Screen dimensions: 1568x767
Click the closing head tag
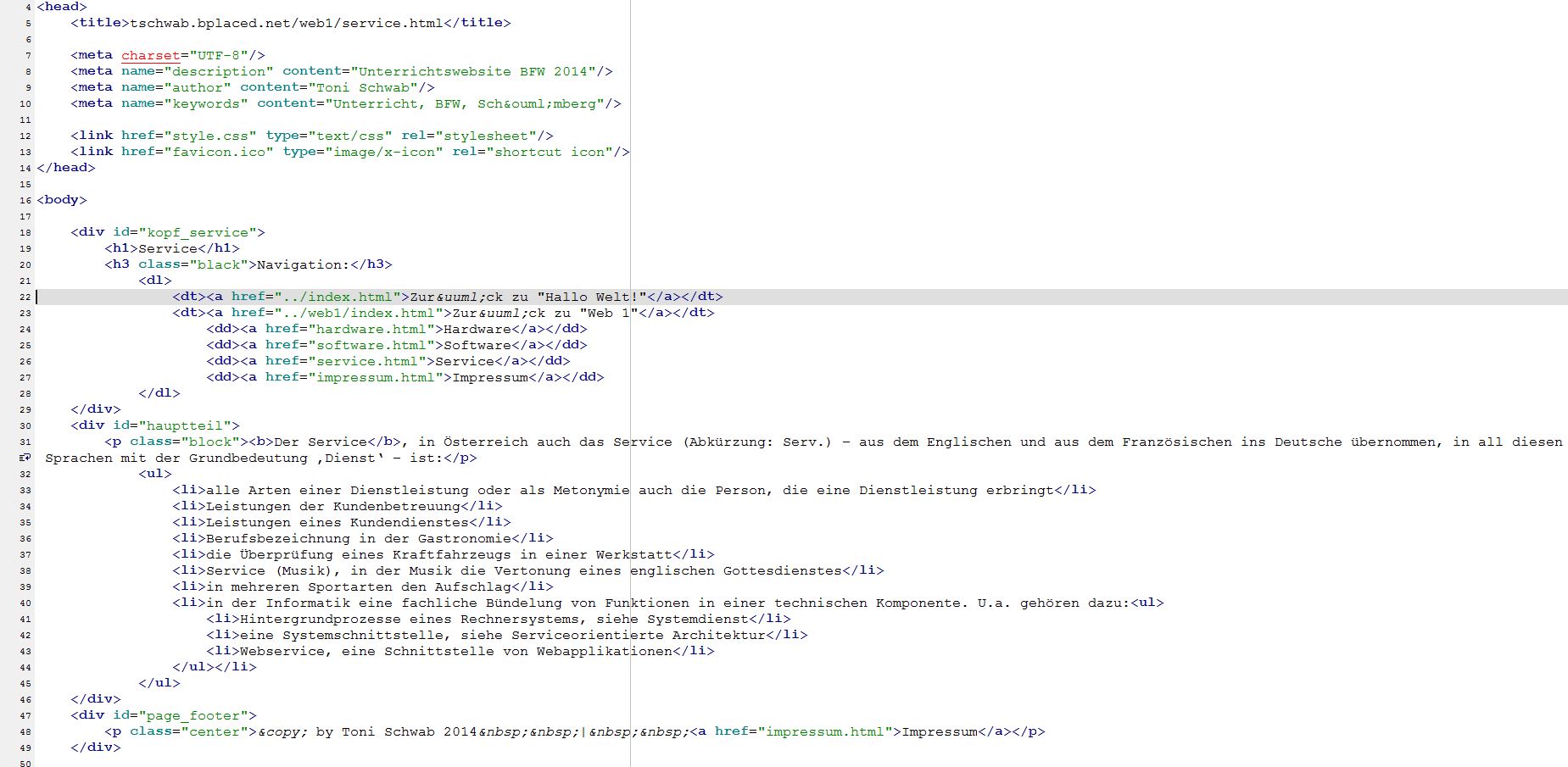(x=66, y=168)
